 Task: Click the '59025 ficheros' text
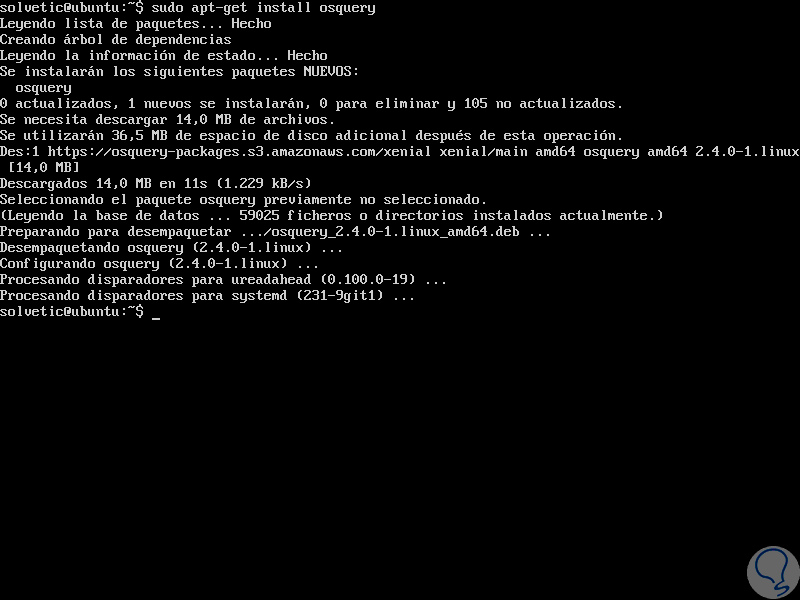pyautogui.click(x=295, y=215)
